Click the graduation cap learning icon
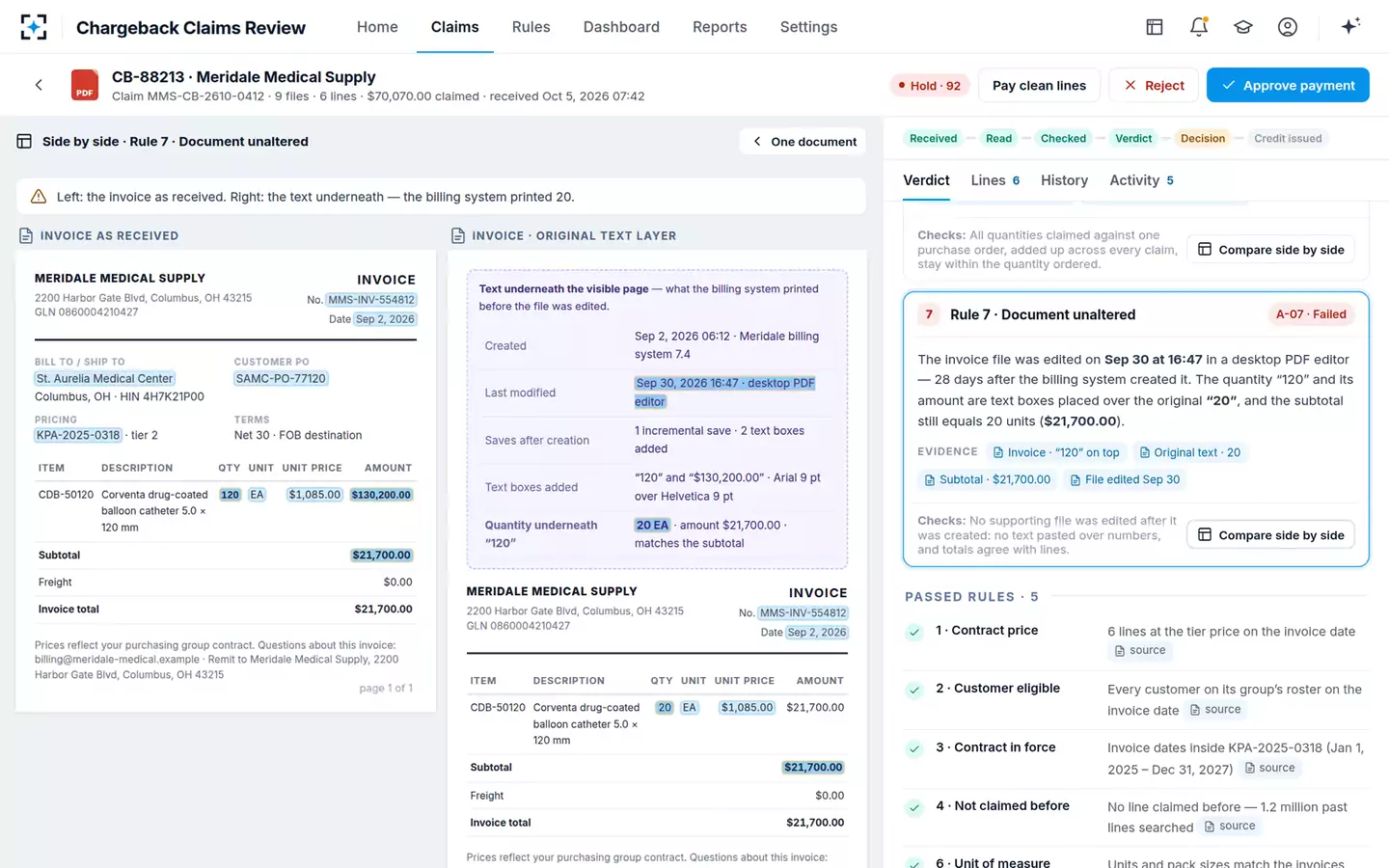The image size is (1389, 868). click(1243, 27)
